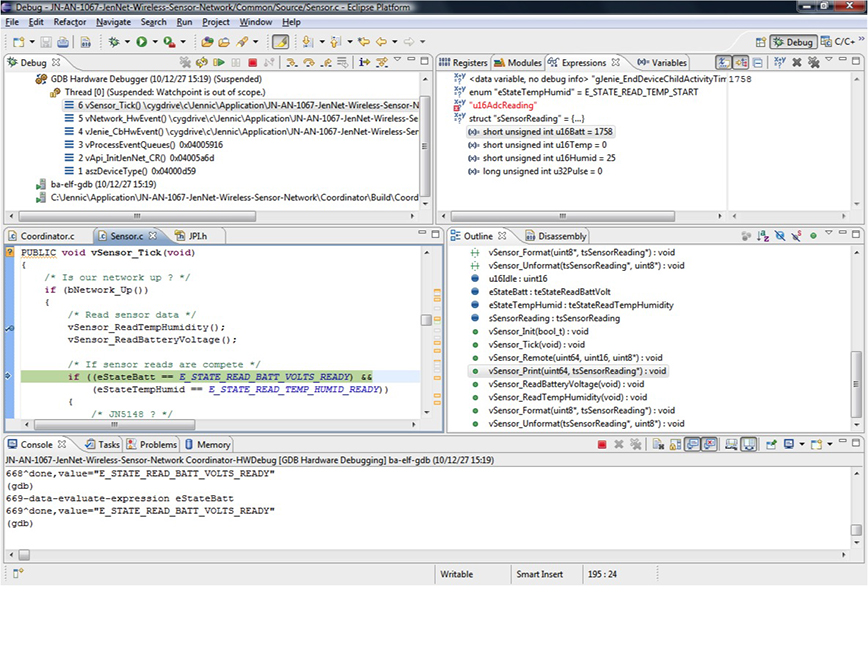Toggle Instruction Stepping Mode in the Debug view
The height and width of the screenshot is (650, 868).
[x=364, y=62]
